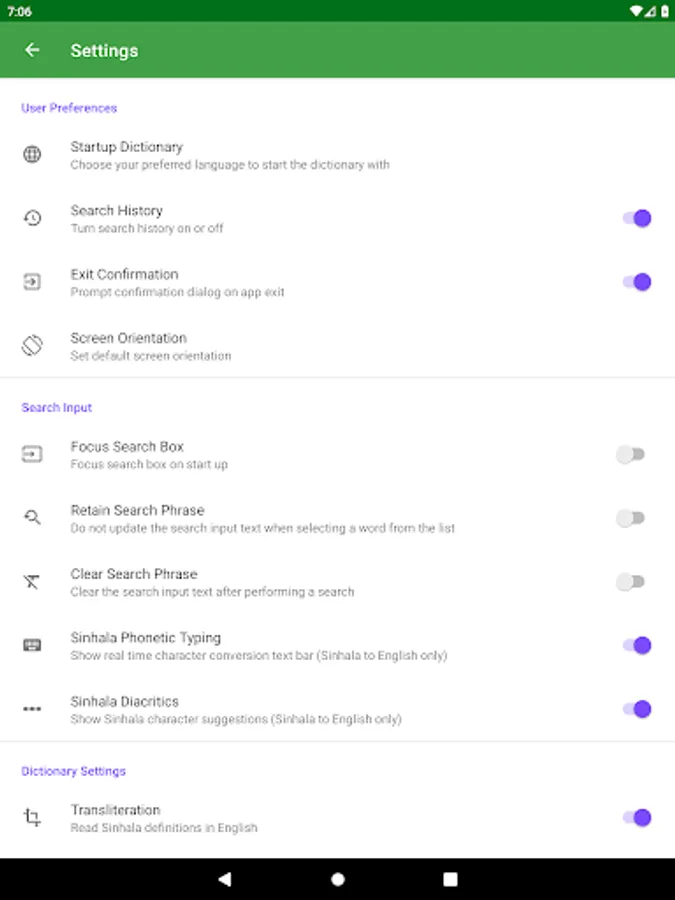Click the exit icon beside Exit Confirmation

tap(32, 282)
